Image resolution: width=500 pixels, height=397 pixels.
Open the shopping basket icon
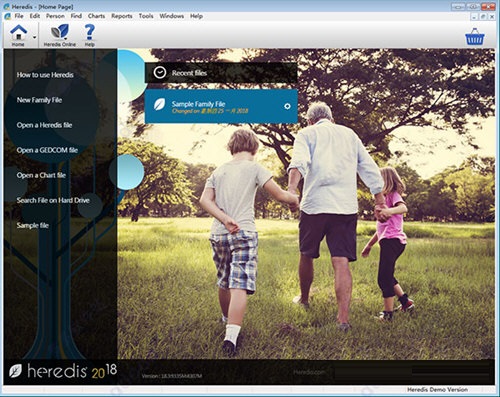[475, 37]
